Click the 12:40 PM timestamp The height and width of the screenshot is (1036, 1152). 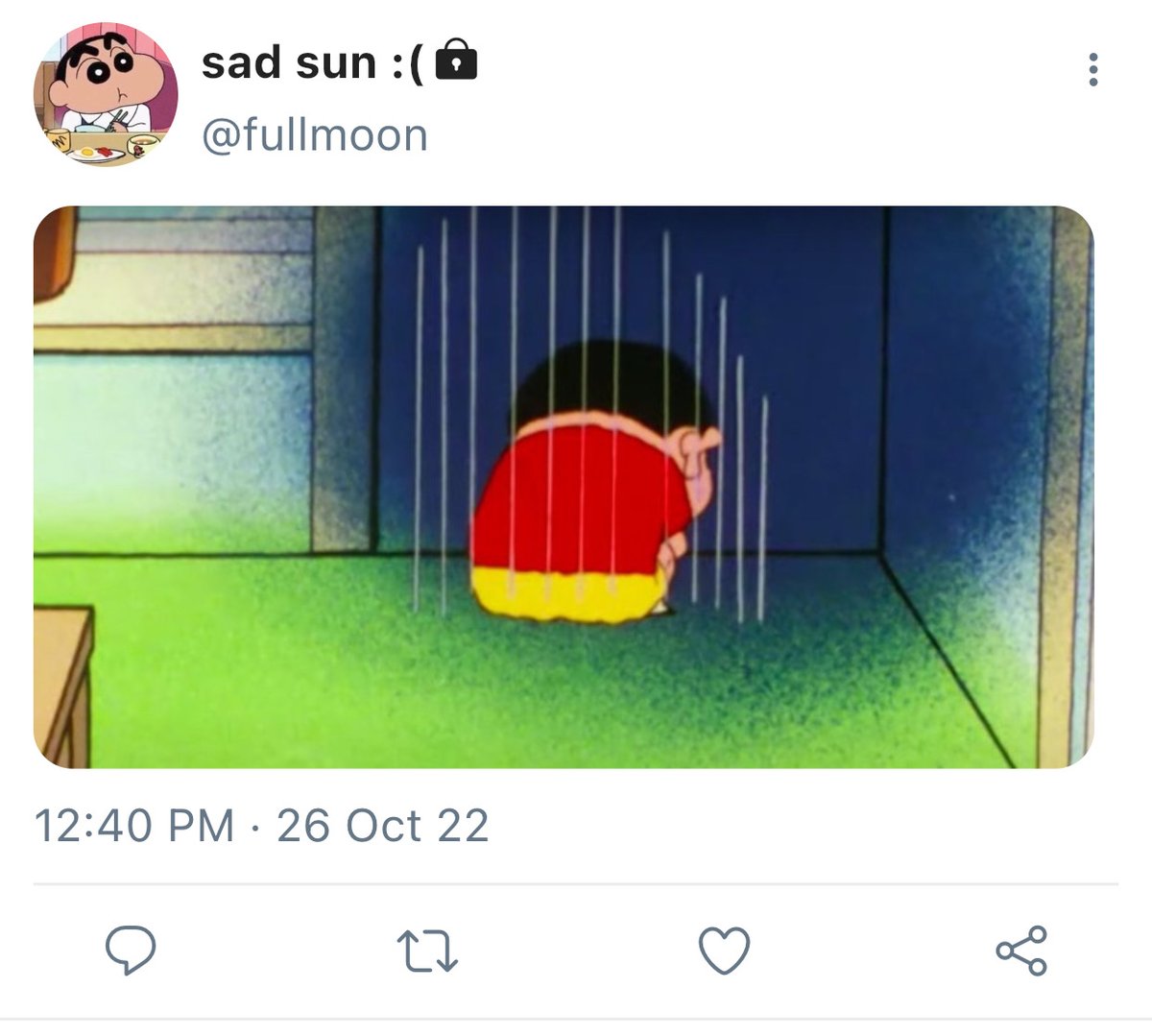pos(134,826)
